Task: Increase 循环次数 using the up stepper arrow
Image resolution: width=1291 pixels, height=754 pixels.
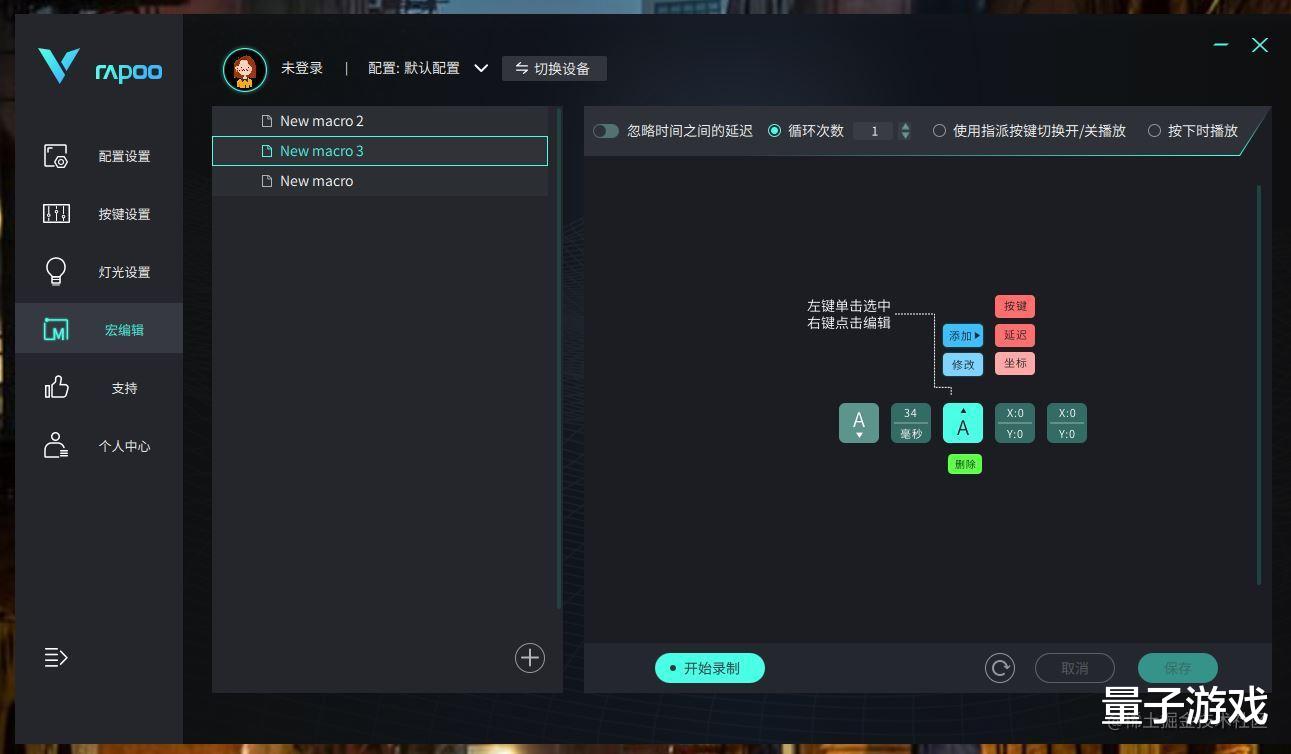Action: coord(905,126)
